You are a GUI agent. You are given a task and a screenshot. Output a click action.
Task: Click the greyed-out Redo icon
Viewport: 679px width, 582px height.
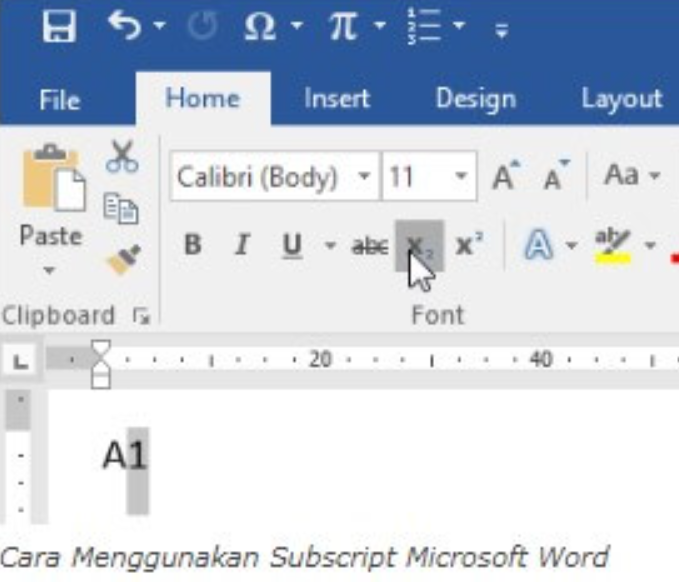tap(202, 25)
